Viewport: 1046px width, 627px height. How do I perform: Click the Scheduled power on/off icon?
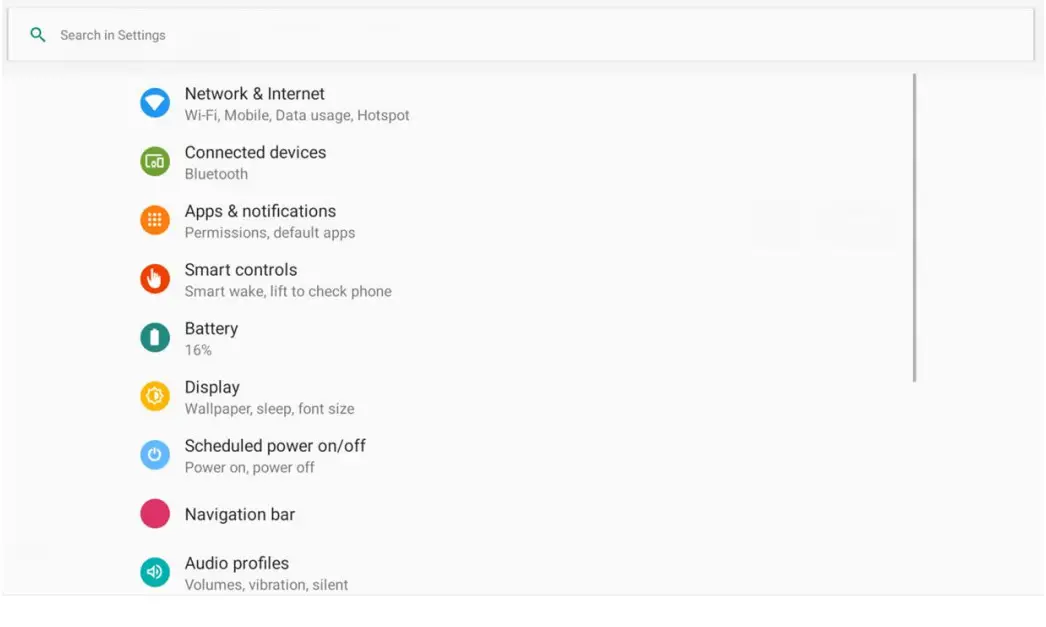point(155,456)
